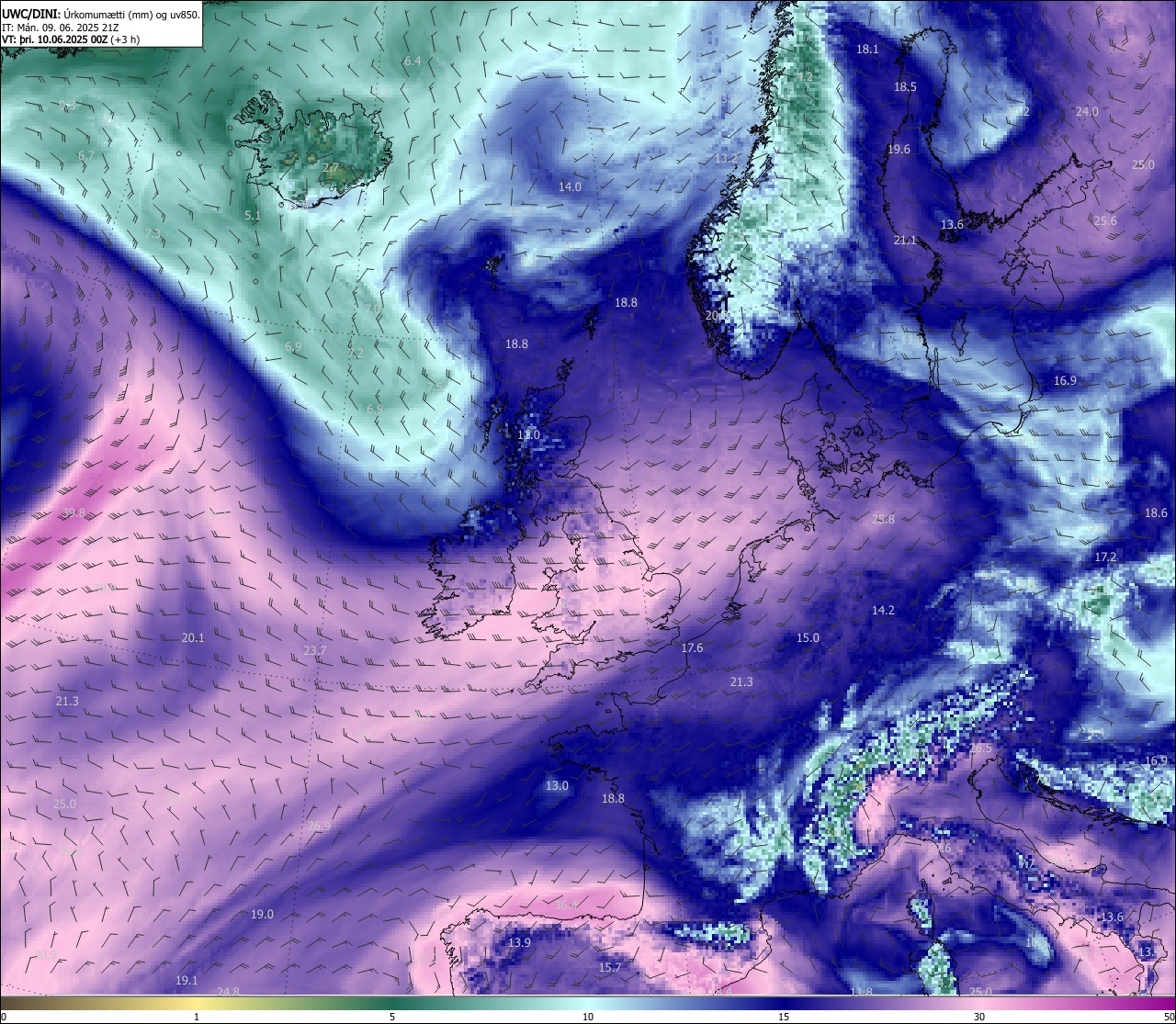
Task: Click the 6.7 value label on the map
Action: pyautogui.click(x=86, y=156)
